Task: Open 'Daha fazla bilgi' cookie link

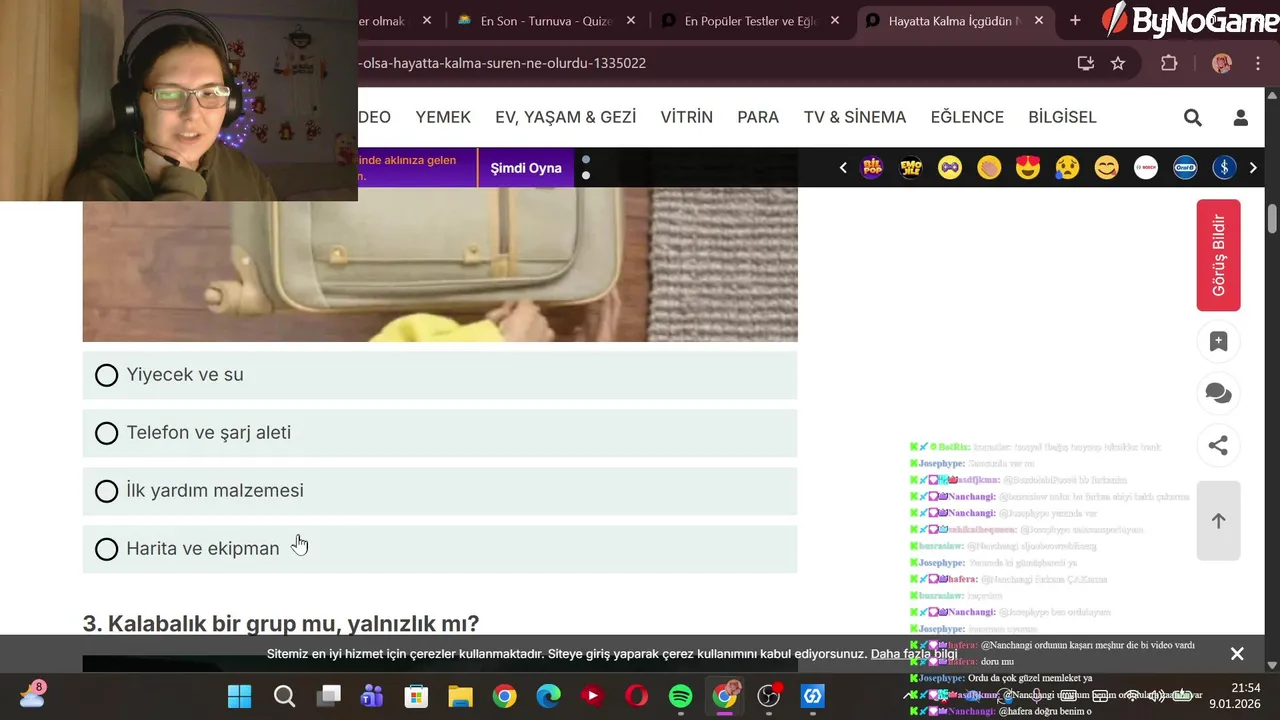Action: coord(914,654)
